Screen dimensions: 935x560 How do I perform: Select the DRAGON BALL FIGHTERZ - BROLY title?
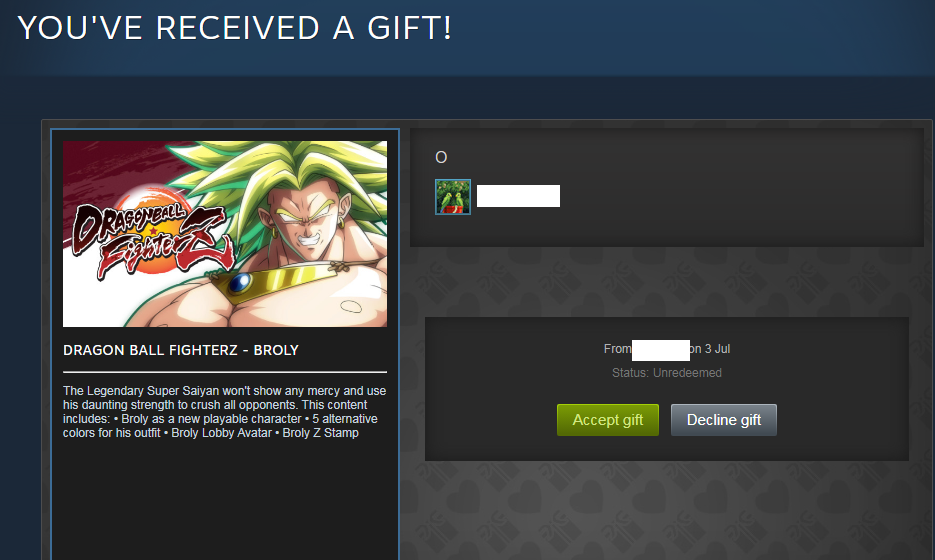click(181, 350)
